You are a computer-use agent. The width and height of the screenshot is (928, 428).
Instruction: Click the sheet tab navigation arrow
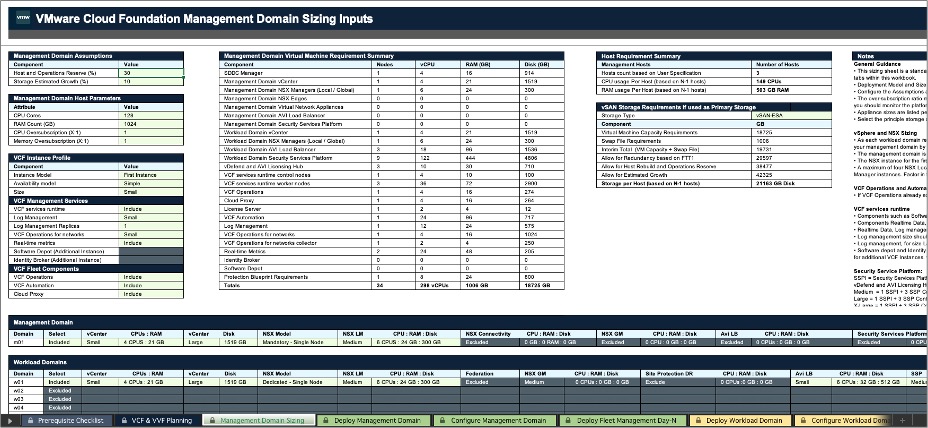tap(10, 420)
